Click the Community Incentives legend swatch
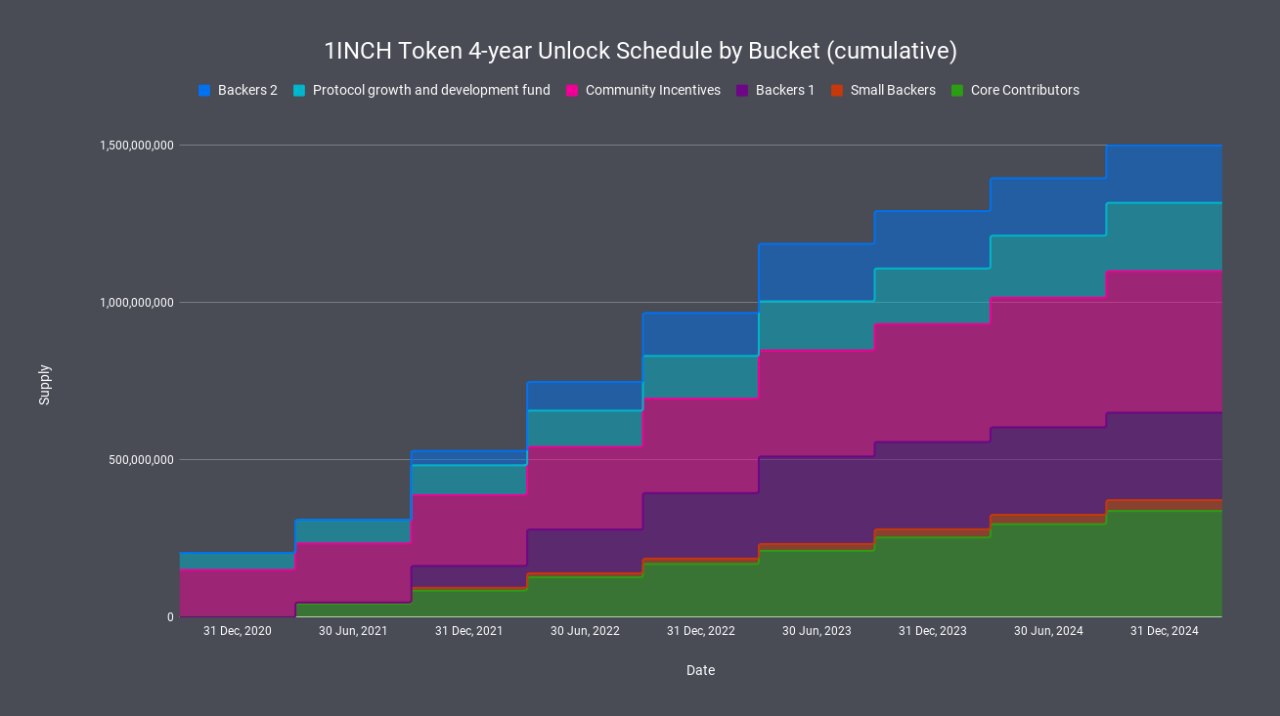 [x=572, y=90]
